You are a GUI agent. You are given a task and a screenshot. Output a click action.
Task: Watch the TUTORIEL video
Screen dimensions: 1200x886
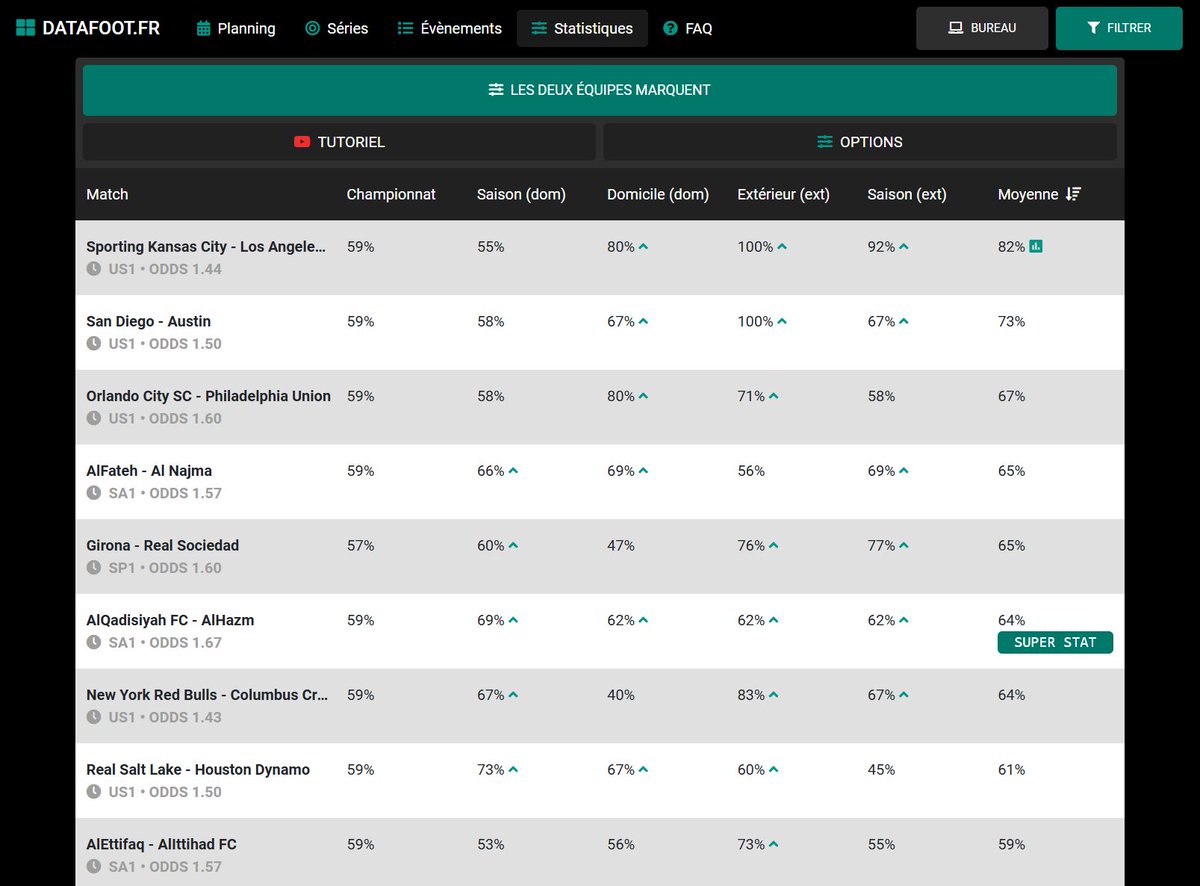coord(339,142)
